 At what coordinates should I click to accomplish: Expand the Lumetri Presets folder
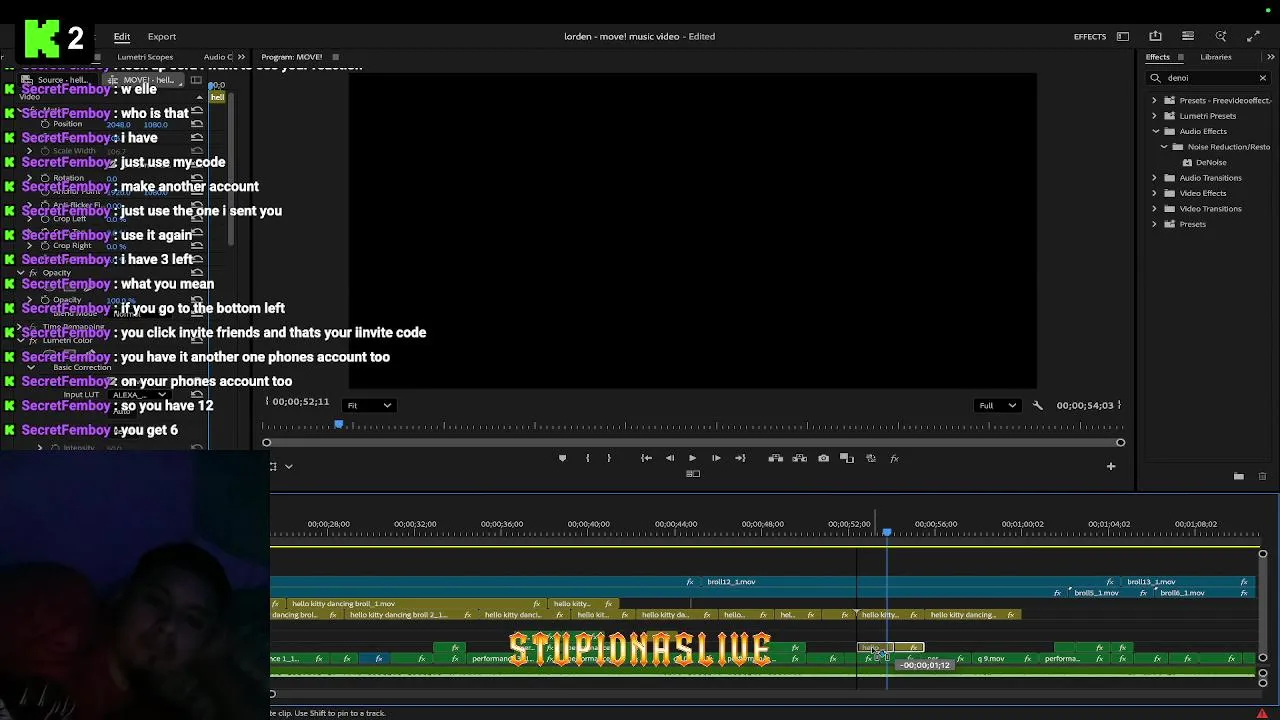(1154, 116)
